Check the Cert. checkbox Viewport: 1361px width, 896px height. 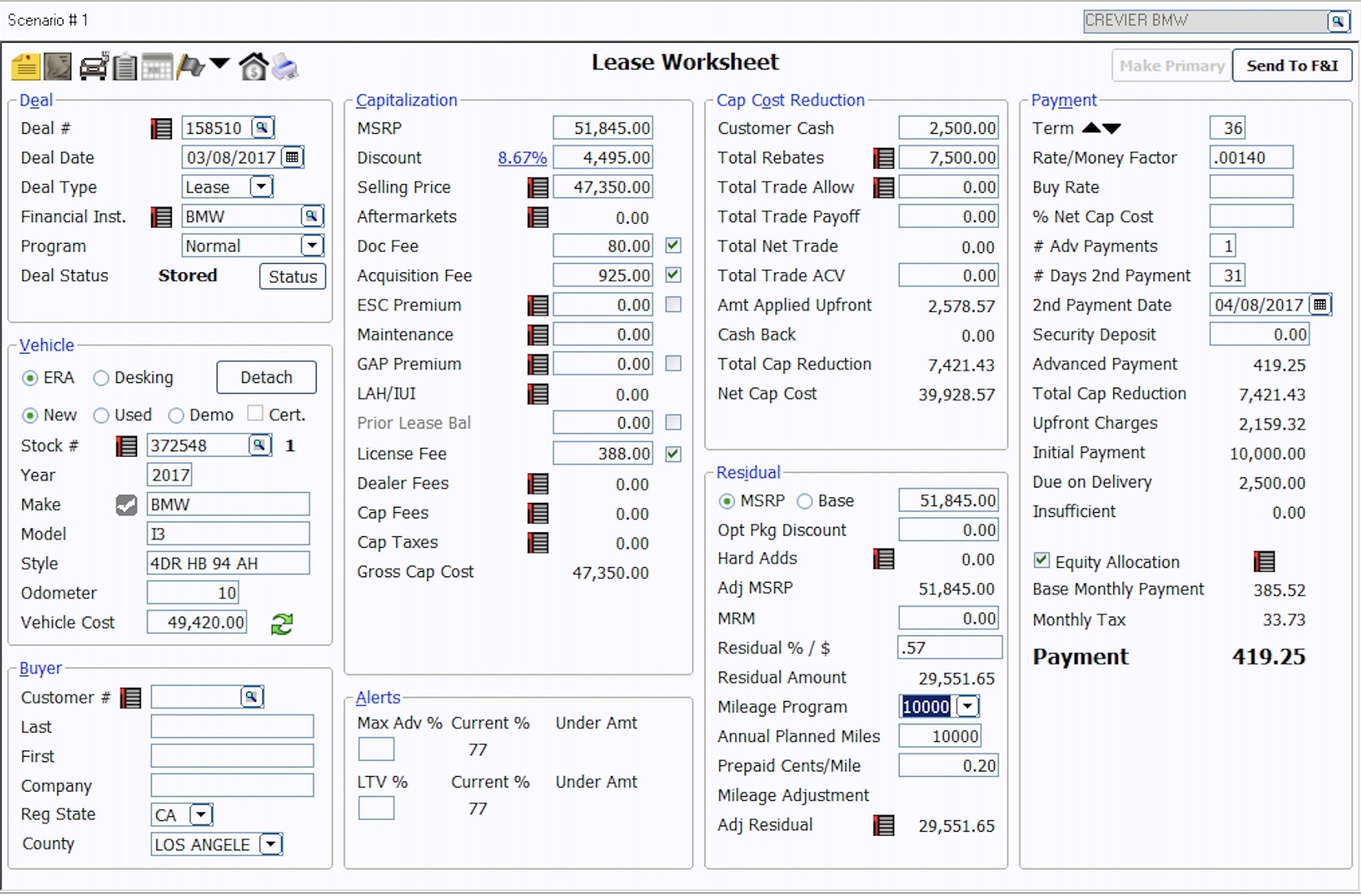[255, 414]
